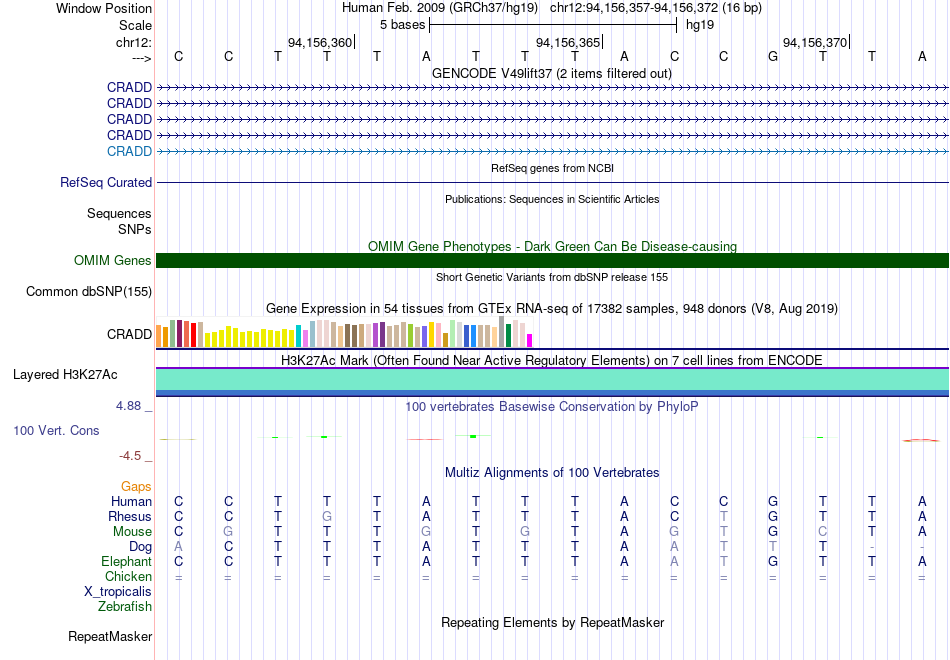Click the RefSeq Curated track label
The width and height of the screenshot is (950, 660).
click(106, 182)
